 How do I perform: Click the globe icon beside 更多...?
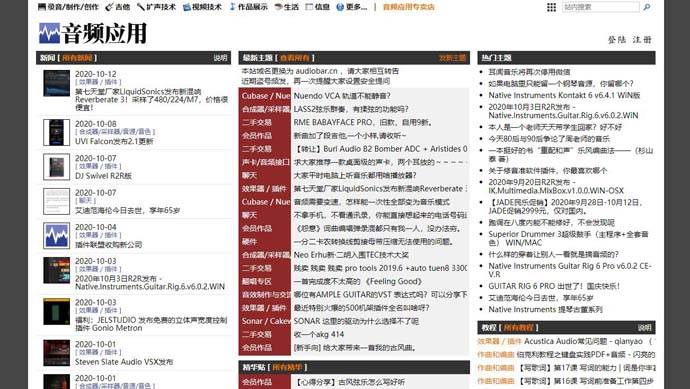point(340,7)
